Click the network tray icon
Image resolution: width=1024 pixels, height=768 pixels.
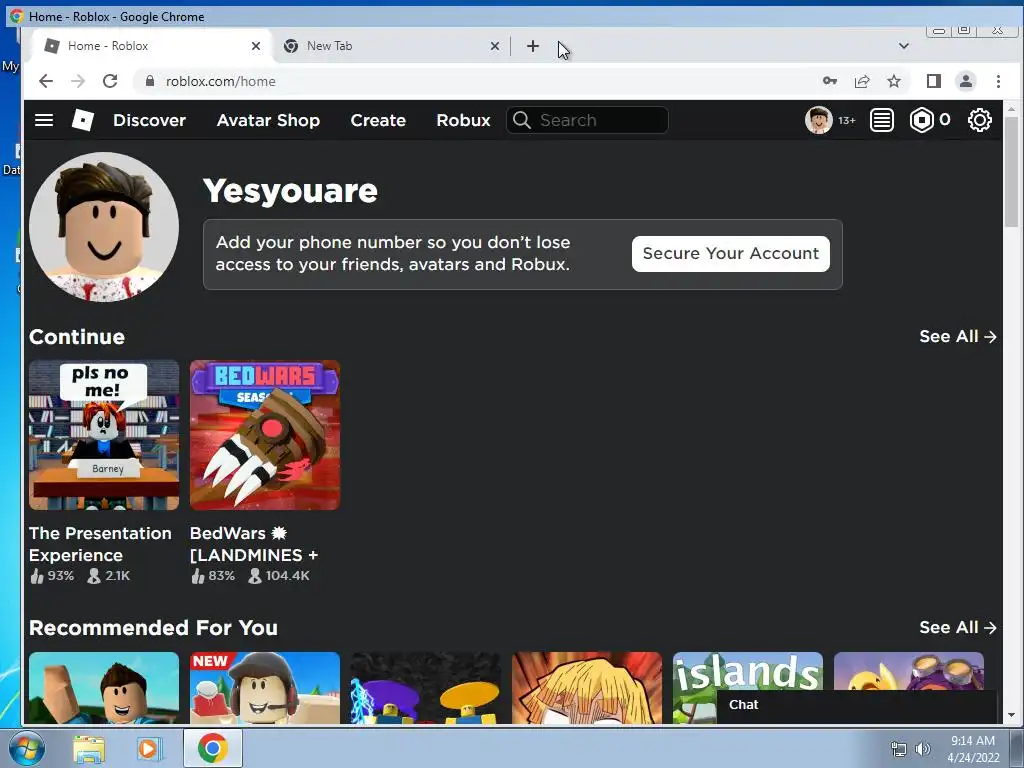[x=899, y=749]
